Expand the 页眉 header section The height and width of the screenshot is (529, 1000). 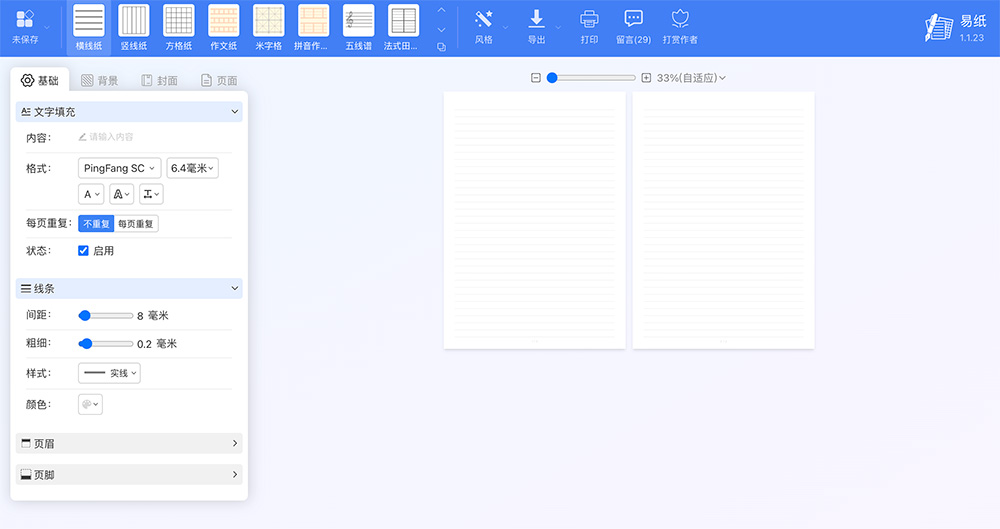(129, 443)
